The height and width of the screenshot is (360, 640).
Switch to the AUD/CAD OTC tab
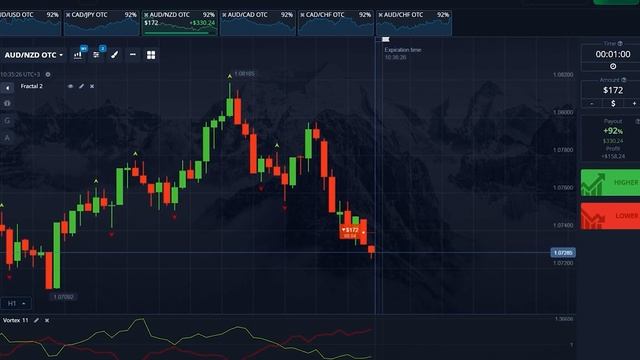(x=258, y=23)
